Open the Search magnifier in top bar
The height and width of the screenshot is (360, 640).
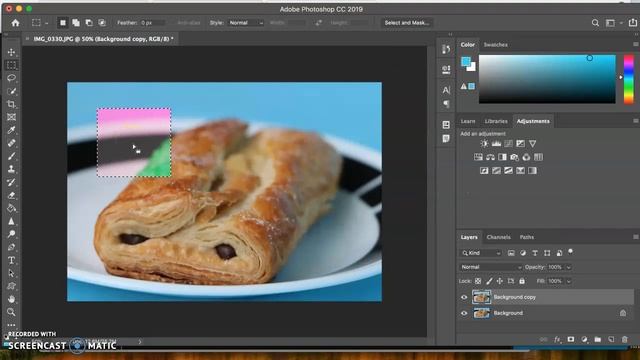pos(596,23)
